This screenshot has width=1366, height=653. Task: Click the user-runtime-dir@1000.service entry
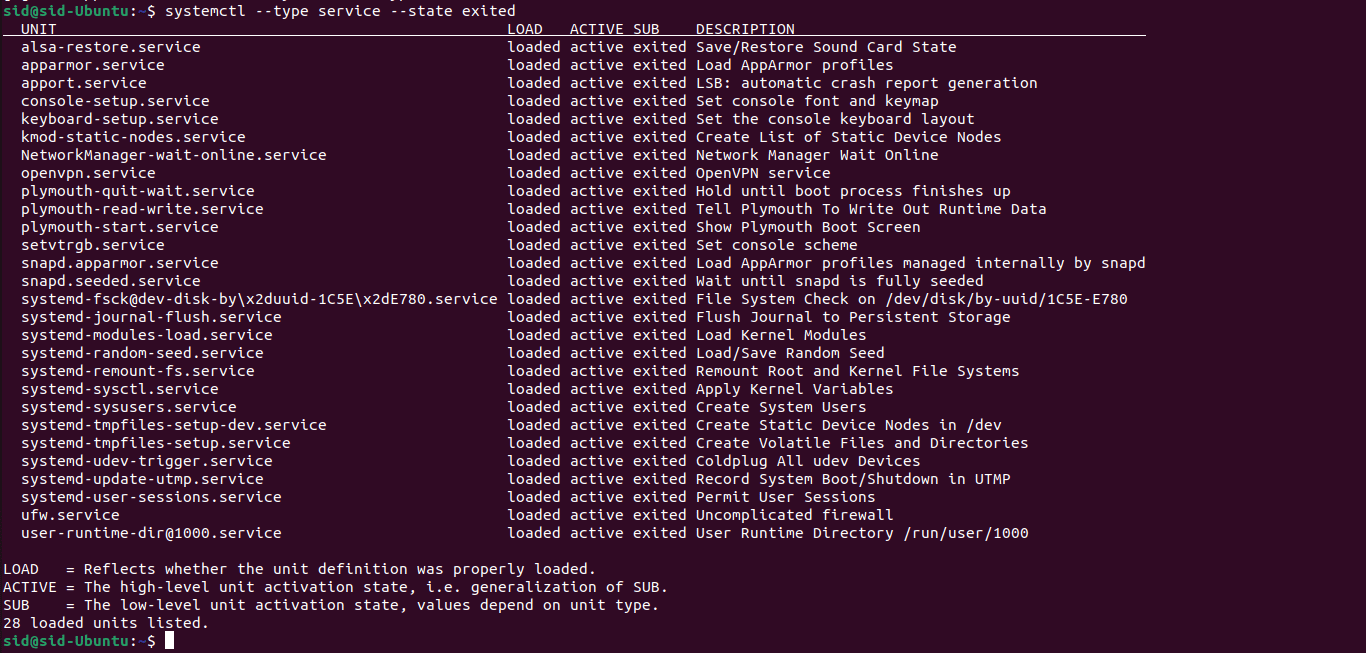pyautogui.click(x=151, y=533)
